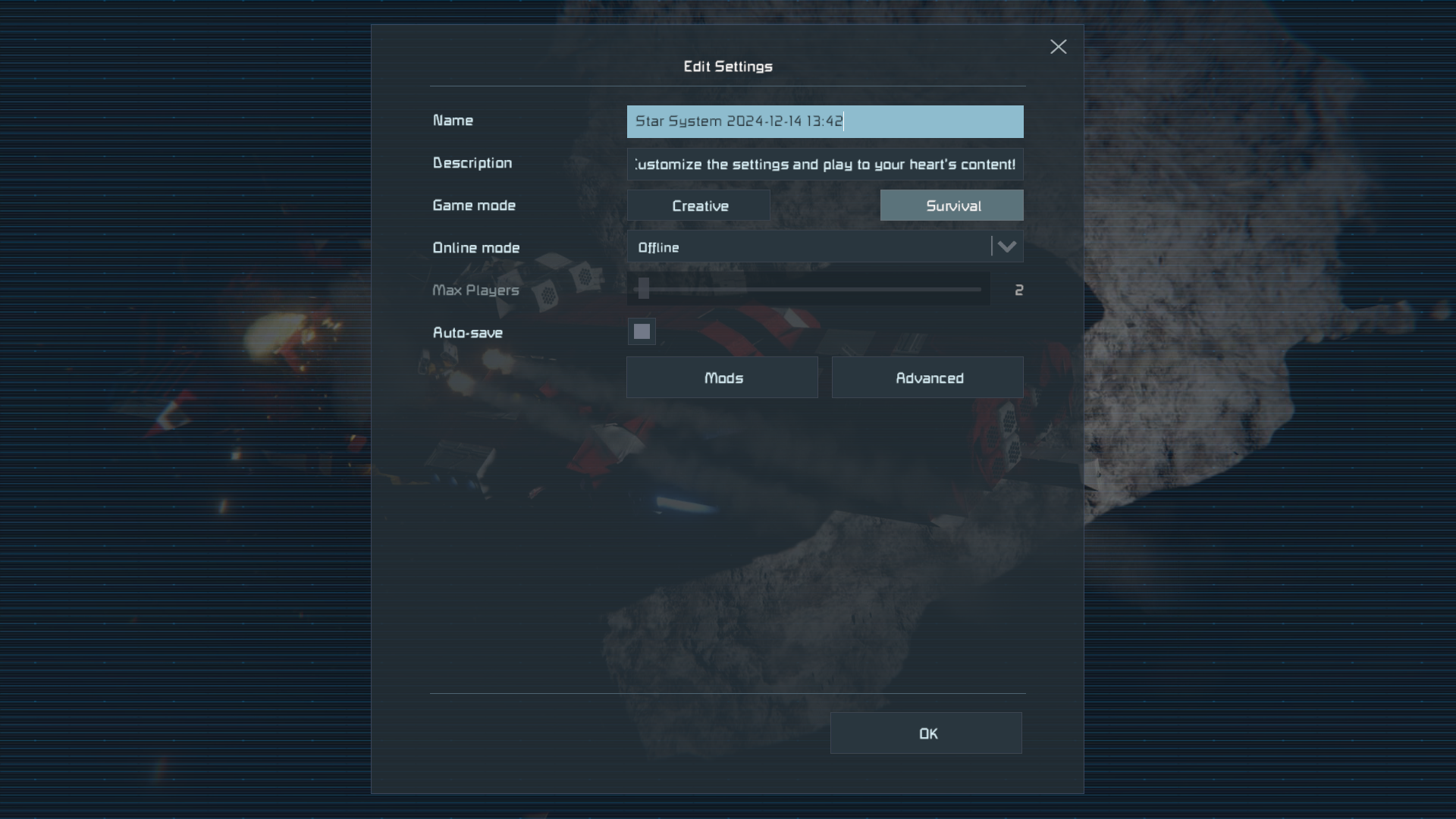
Task: Click the Online mode label
Action: (x=476, y=248)
